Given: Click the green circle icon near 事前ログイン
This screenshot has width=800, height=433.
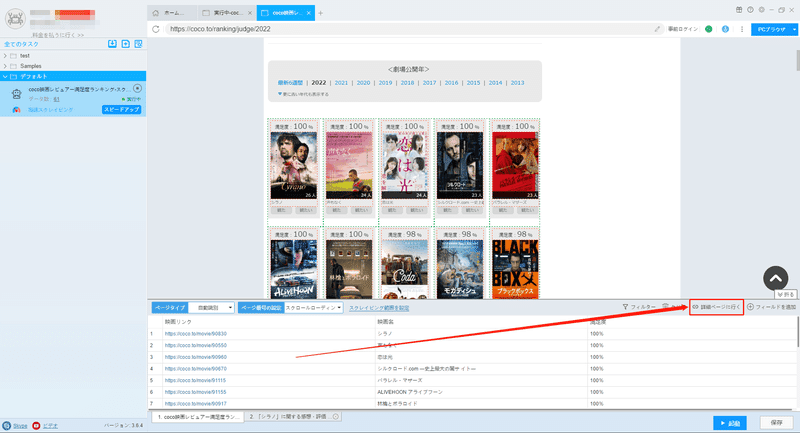Looking at the screenshot, I should (x=709, y=29).
